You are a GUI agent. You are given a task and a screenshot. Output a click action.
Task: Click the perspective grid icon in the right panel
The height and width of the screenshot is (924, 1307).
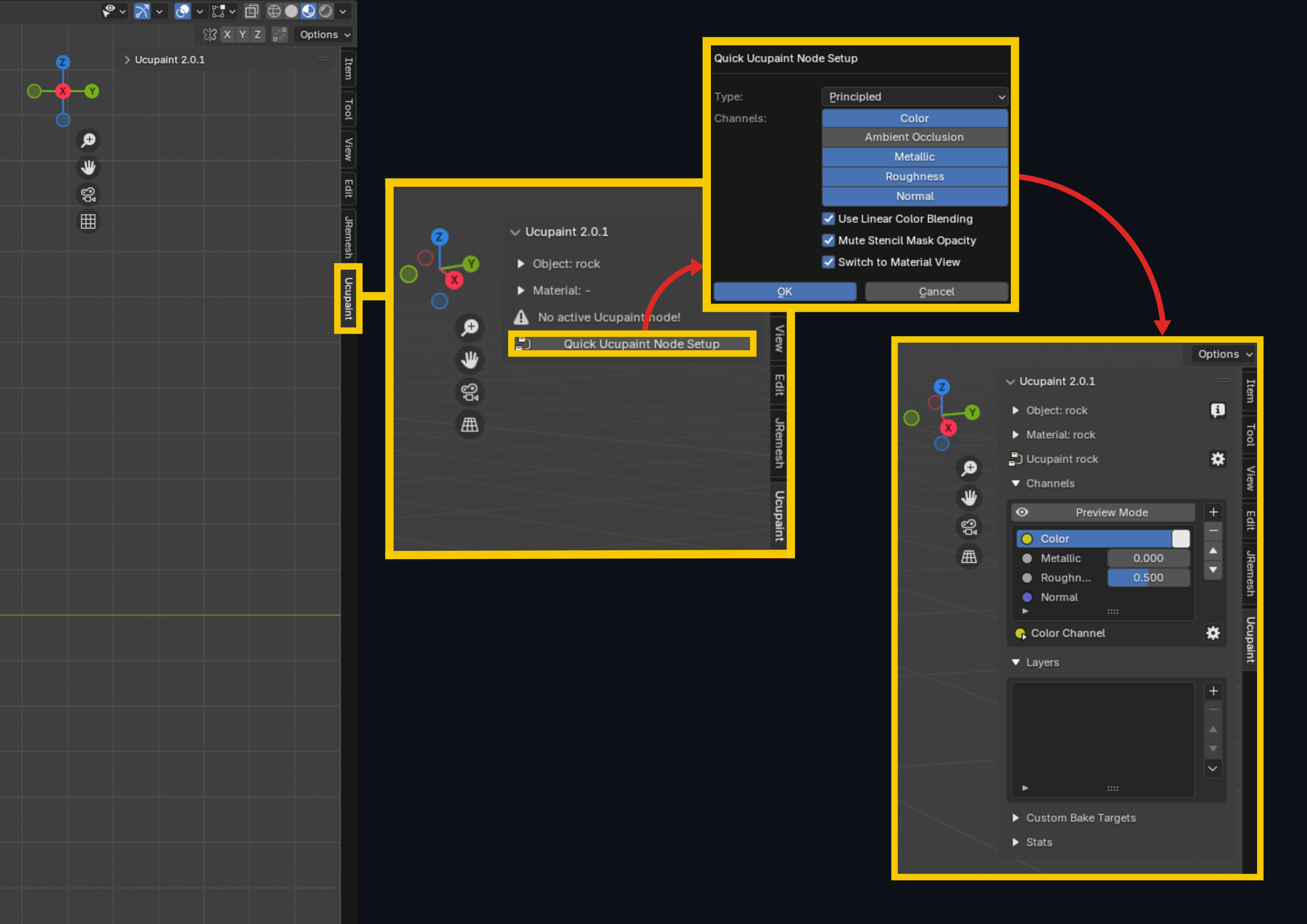[x=969, y=556]
